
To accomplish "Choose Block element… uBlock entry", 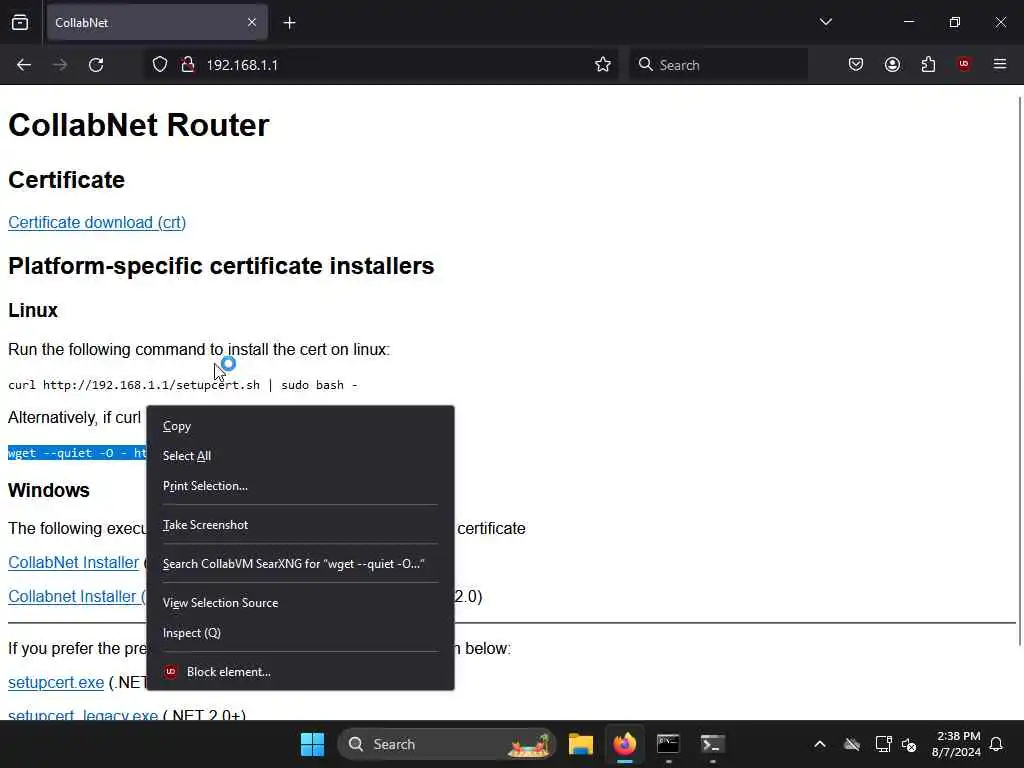I will click(x=300, y=671).
